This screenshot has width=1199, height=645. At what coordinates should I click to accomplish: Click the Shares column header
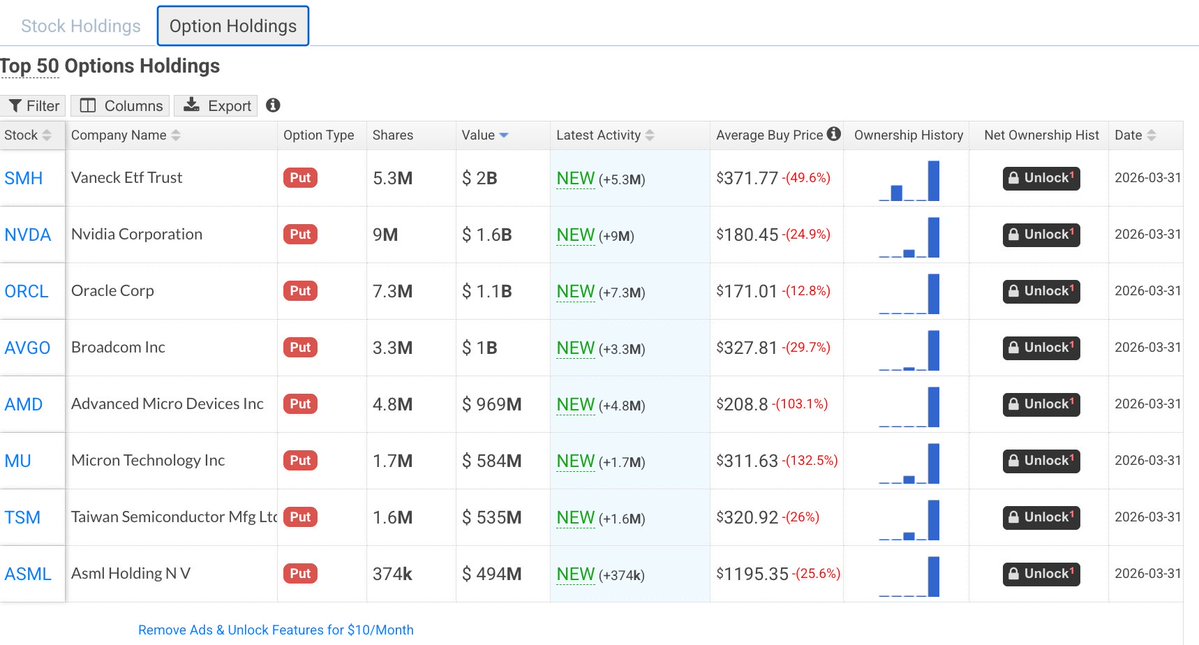pyautogui.click(x=393, y=135)
